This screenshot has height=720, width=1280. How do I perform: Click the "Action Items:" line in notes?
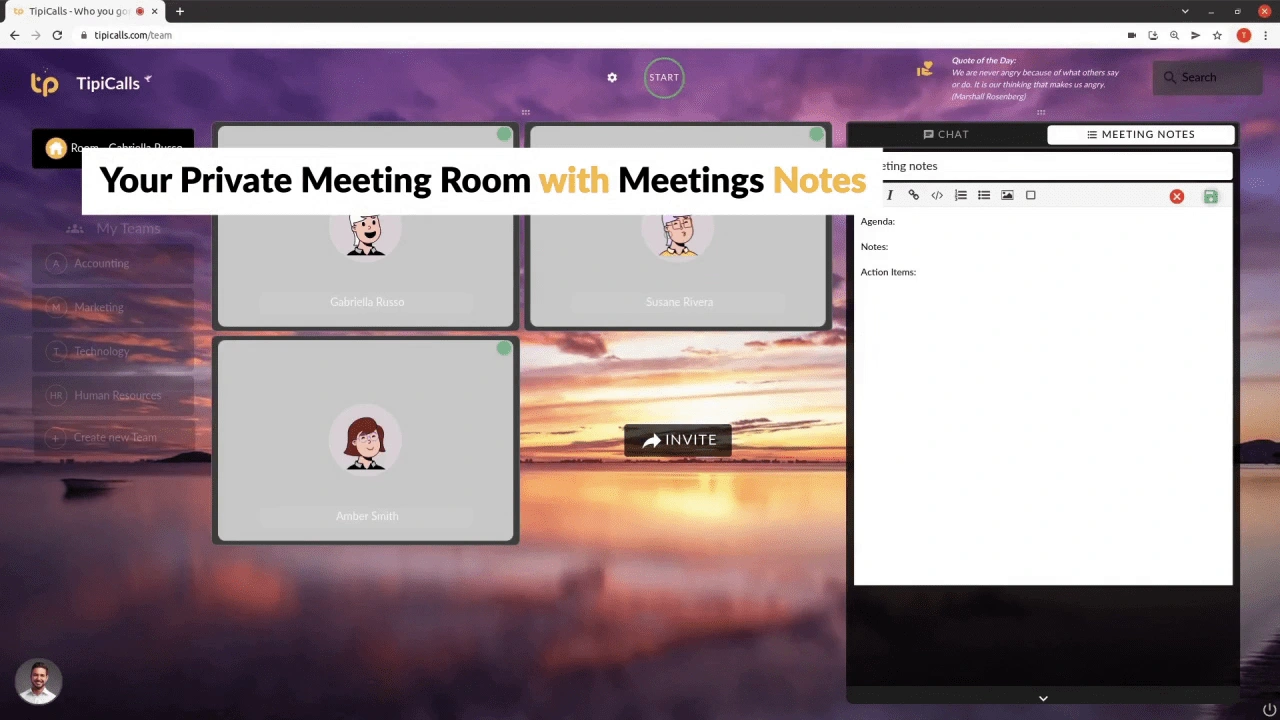pos(888,272)
